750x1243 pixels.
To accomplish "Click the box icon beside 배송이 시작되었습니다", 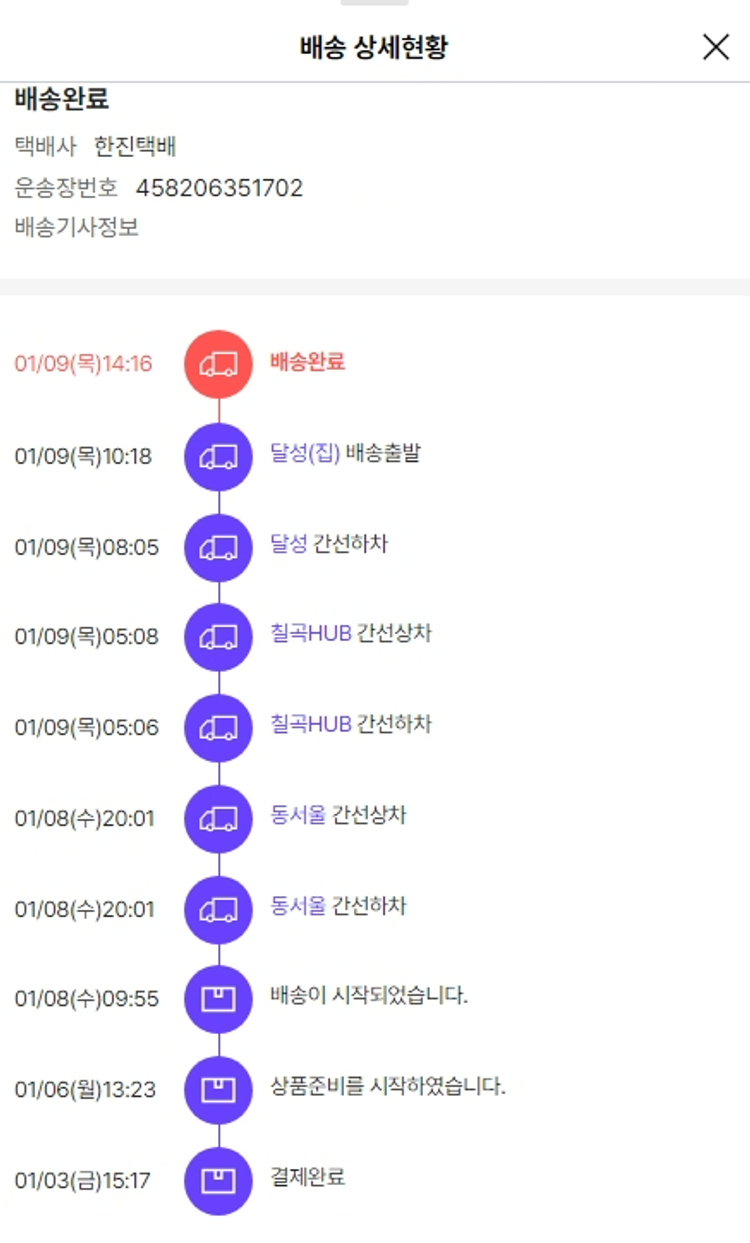I will pos(218,998).
